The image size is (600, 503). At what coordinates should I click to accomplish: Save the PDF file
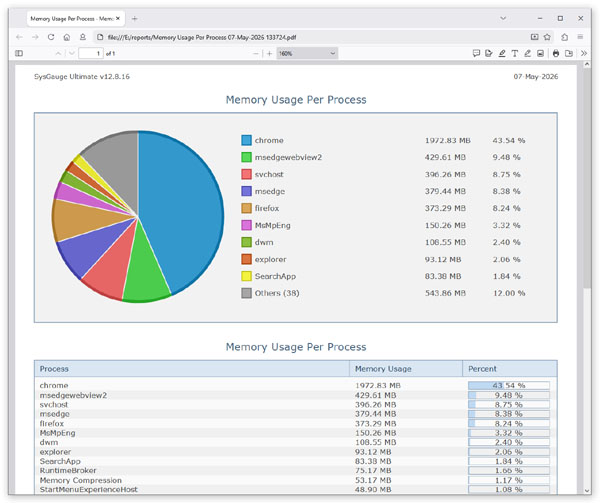pyautogui.click(x=569, y=53)
